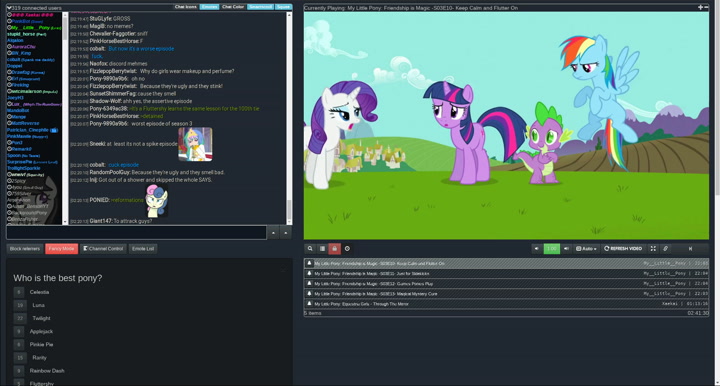
Task: Toggle the red playlist lock button
Action: (x=334, y=249)
